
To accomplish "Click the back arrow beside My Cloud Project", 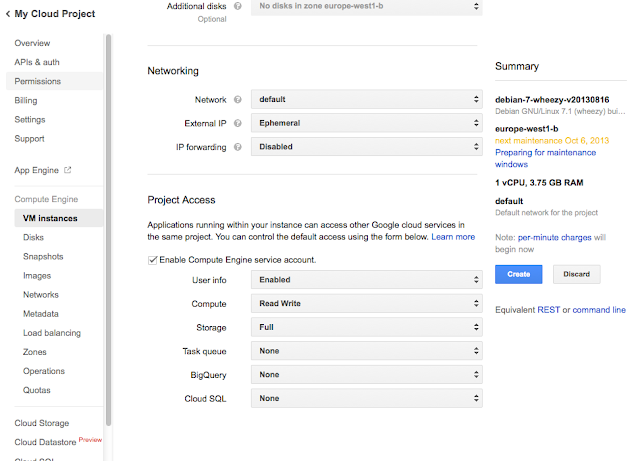I will point(8,14).
